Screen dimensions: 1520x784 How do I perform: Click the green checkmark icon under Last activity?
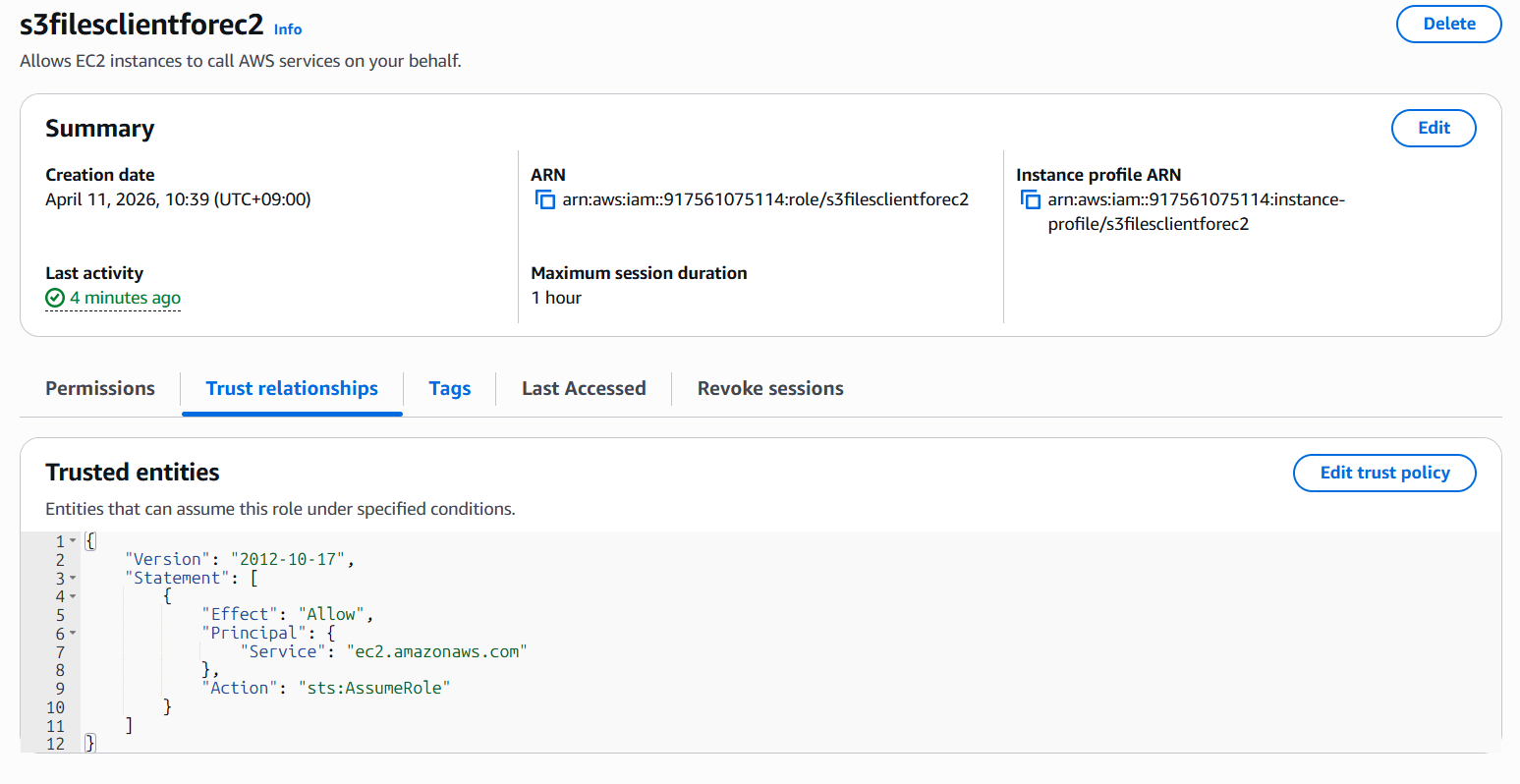55,298
